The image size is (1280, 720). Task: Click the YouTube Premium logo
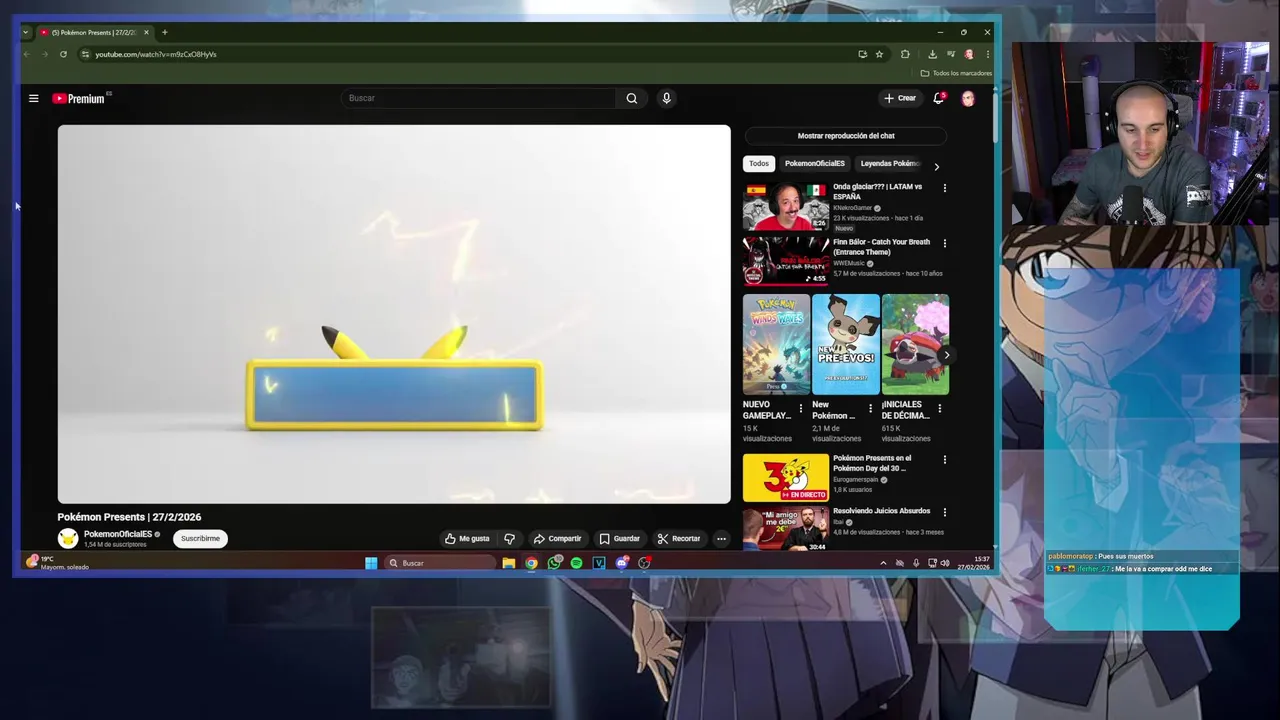point(80,98)
